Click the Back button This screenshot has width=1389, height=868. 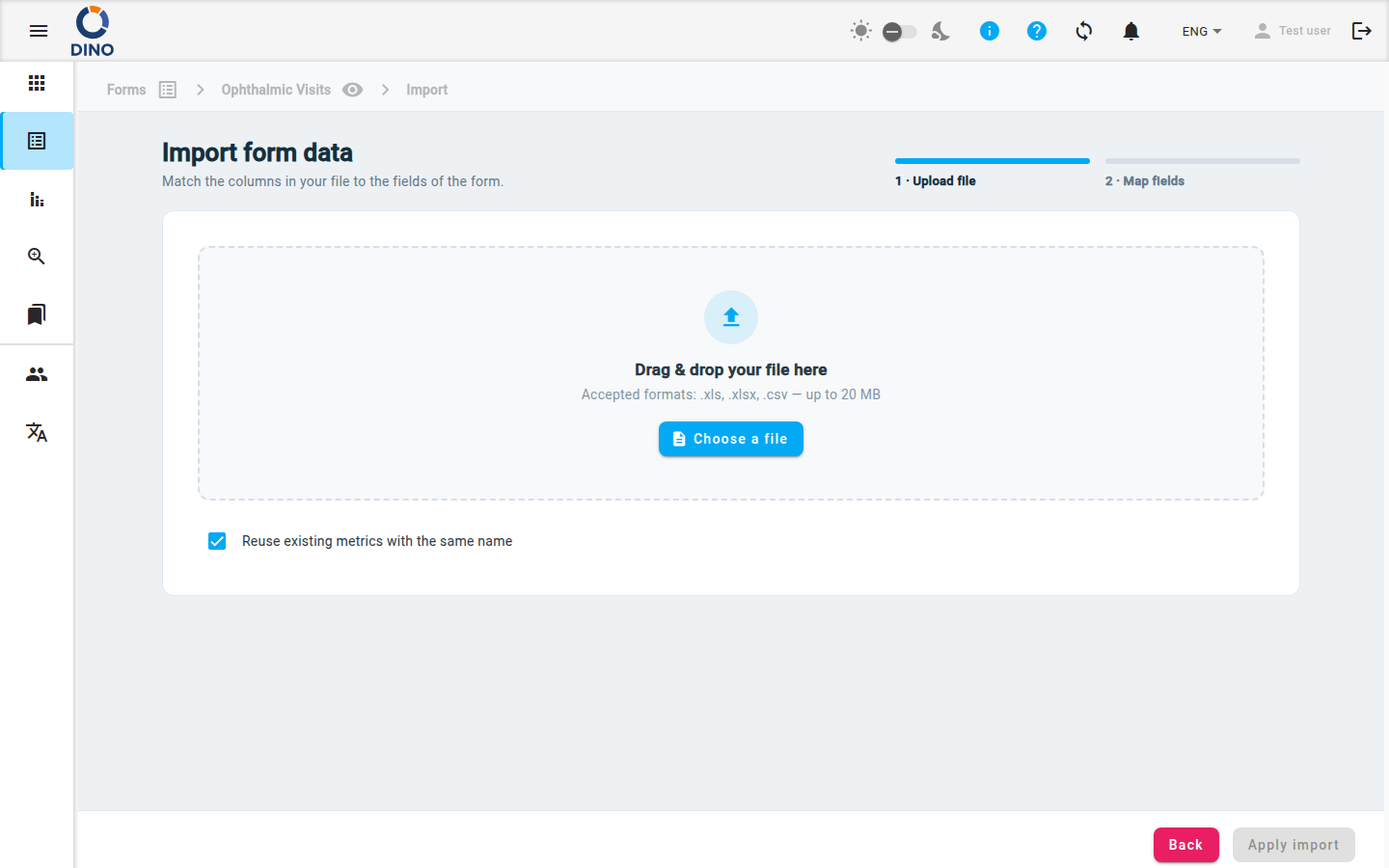click(1186, 845)
